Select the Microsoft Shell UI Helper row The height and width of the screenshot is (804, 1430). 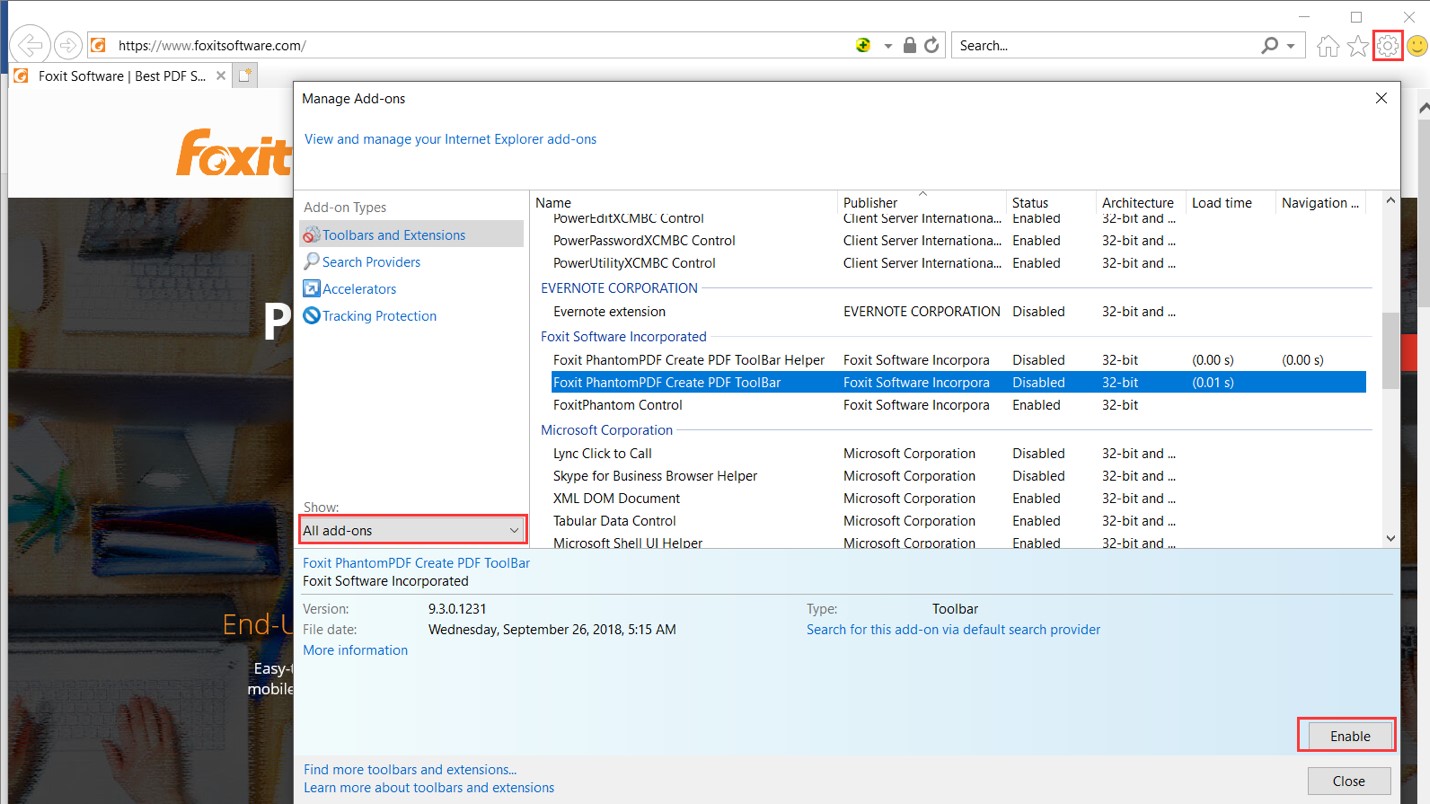pyautogui.click(x=959, y=542)
